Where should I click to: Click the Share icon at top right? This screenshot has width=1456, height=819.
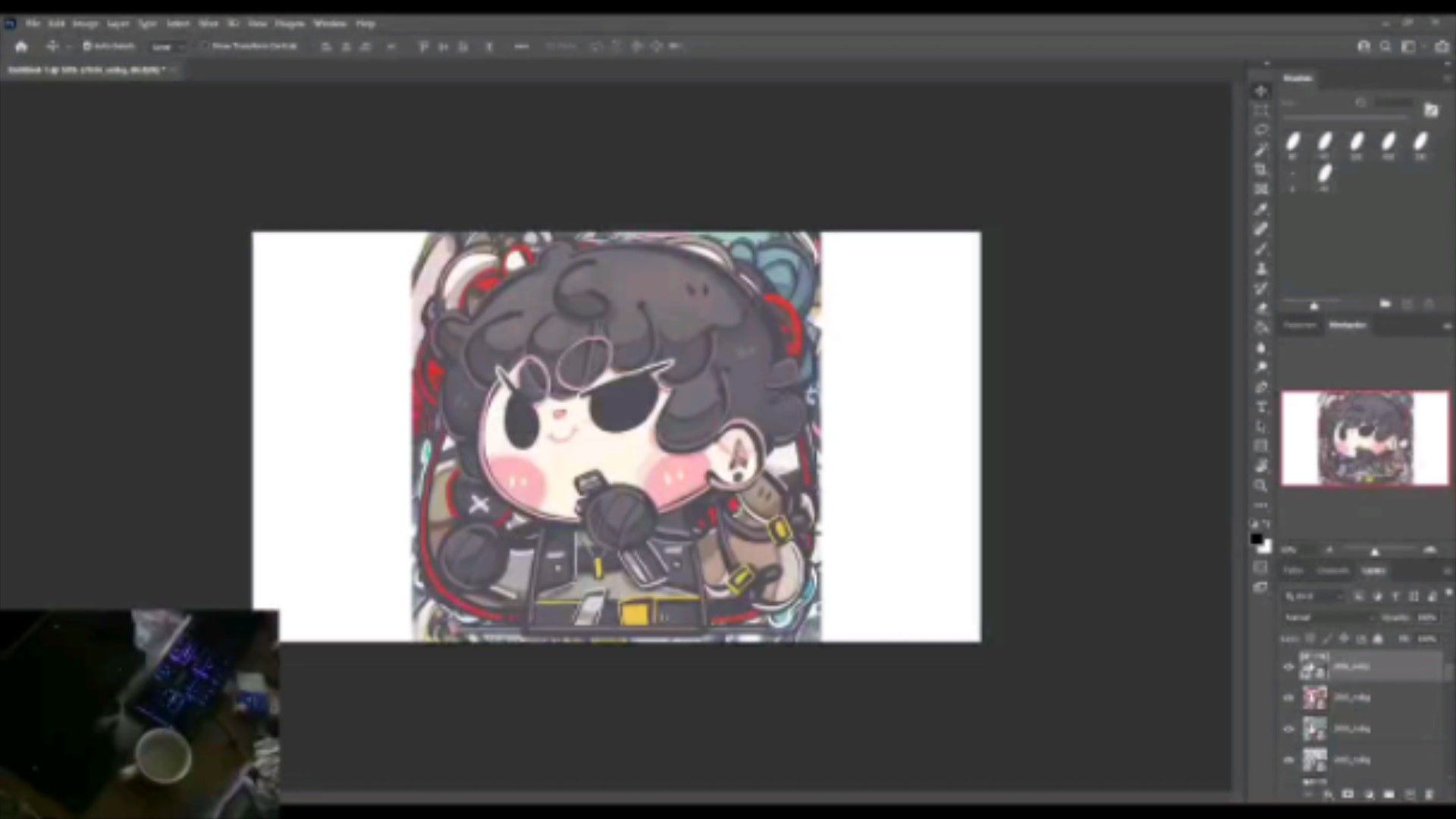pos(1441,46)
